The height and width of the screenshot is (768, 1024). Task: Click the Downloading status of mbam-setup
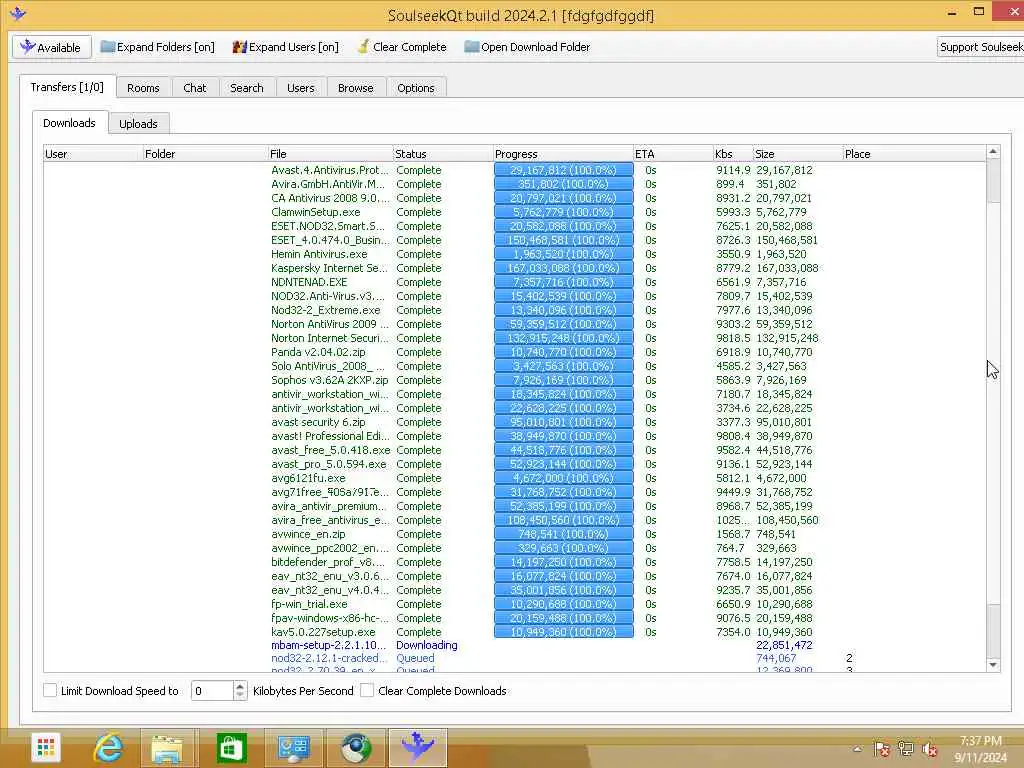(426, 645)
